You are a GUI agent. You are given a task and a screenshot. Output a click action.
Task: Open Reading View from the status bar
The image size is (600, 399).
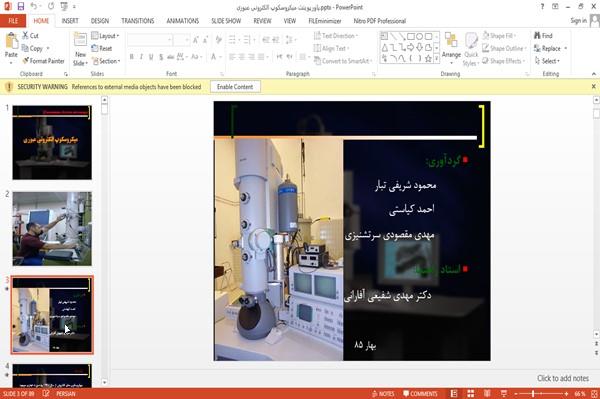(x=487, y=394)
